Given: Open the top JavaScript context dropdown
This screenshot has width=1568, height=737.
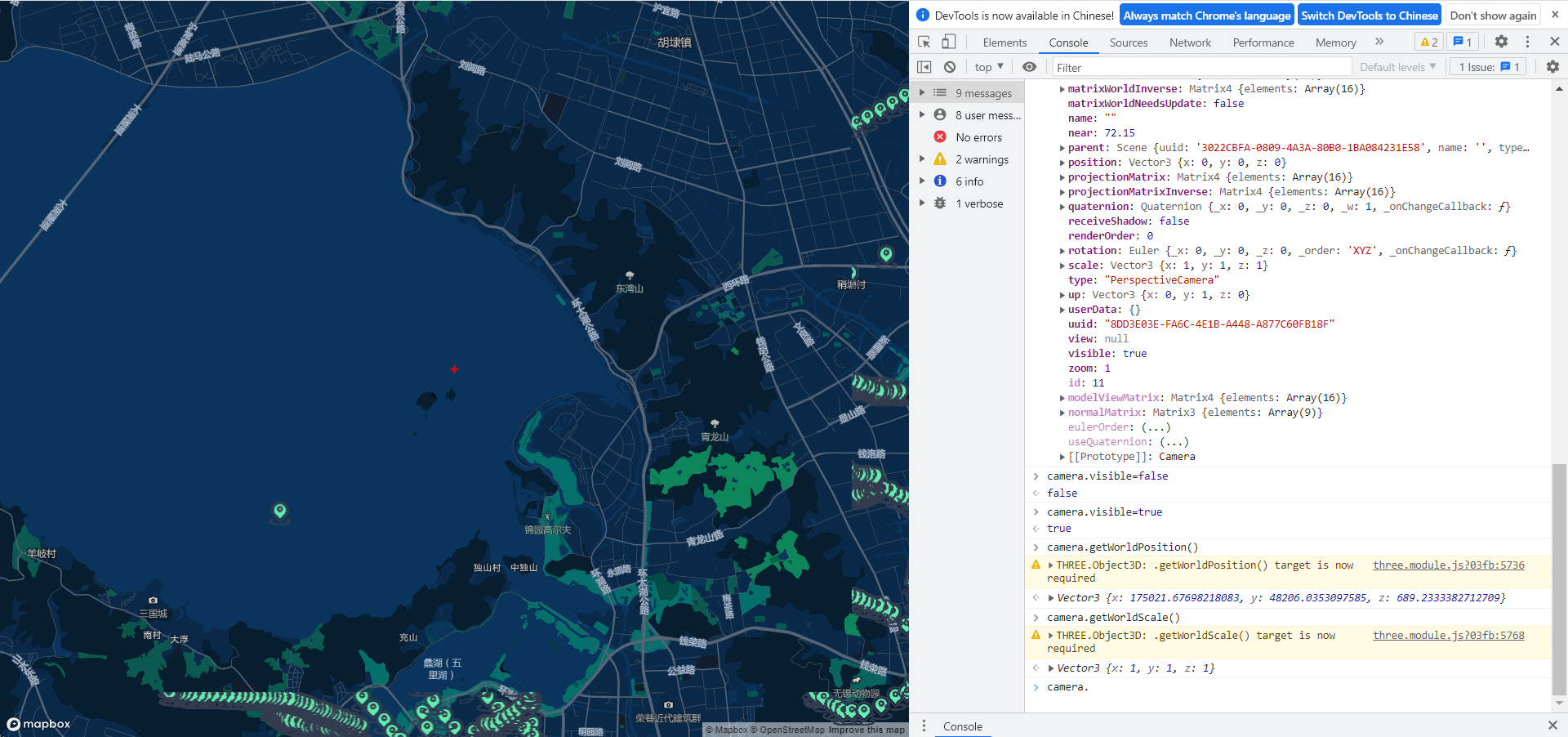Looking at the screenshot, I should tap(988, 67).
